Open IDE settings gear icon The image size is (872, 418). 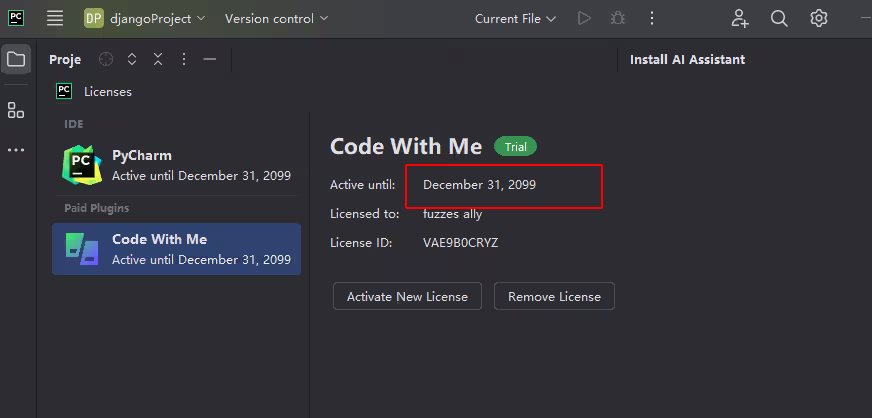(x=819, y=18)
